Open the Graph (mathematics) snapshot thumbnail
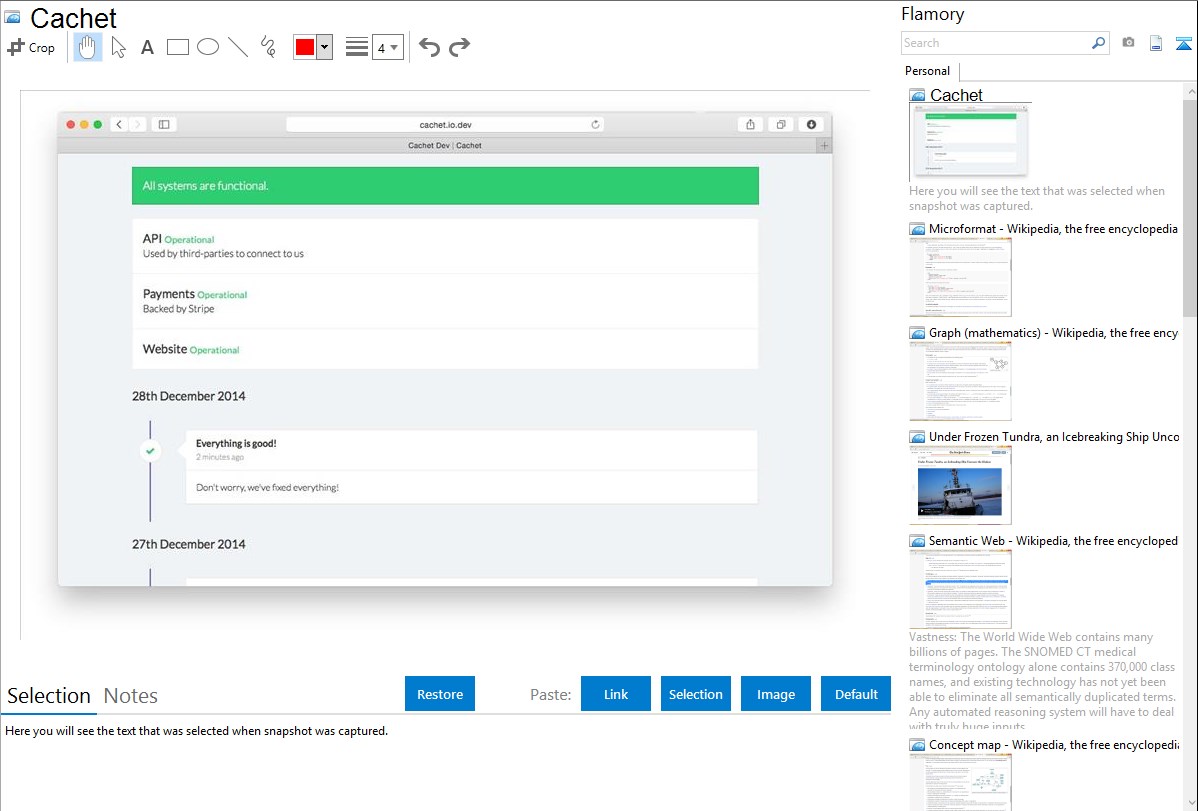The image size is (1198, 811). tap(960, 381)
